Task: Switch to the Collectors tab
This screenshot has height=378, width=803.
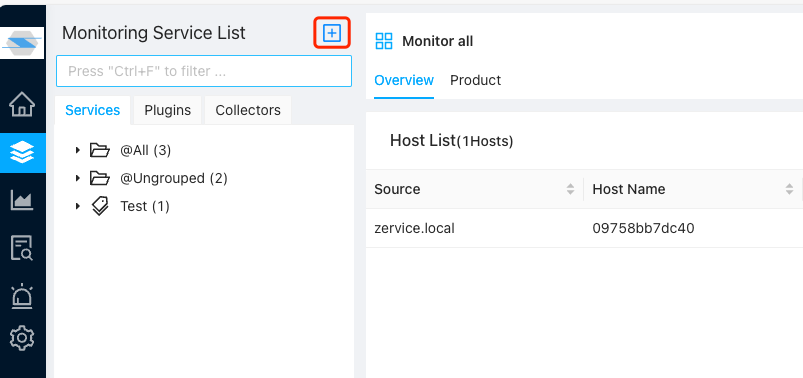Action: point(248,110)
